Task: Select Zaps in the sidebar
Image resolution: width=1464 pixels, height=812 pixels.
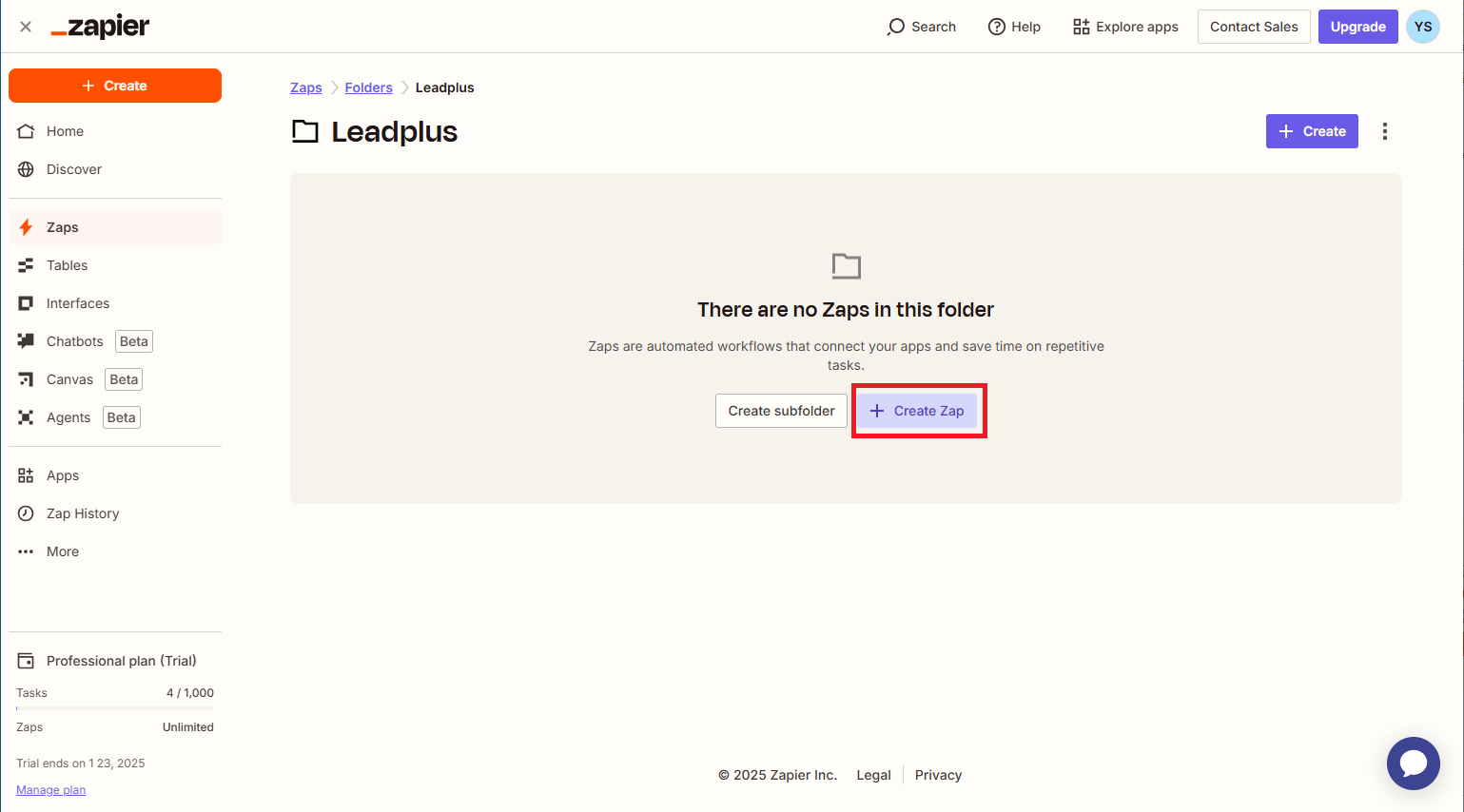Action: [x=115, y=227]
